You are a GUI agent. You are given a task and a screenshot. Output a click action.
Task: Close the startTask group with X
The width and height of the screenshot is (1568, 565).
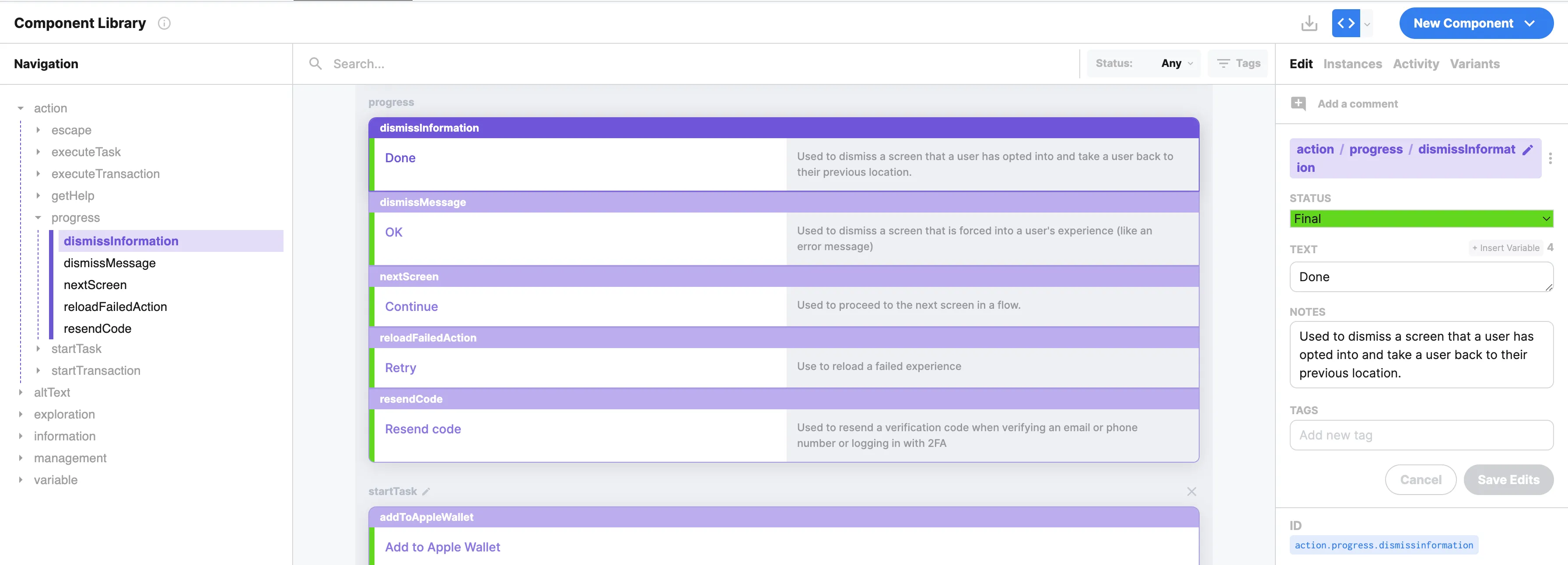click(1191, 492)
